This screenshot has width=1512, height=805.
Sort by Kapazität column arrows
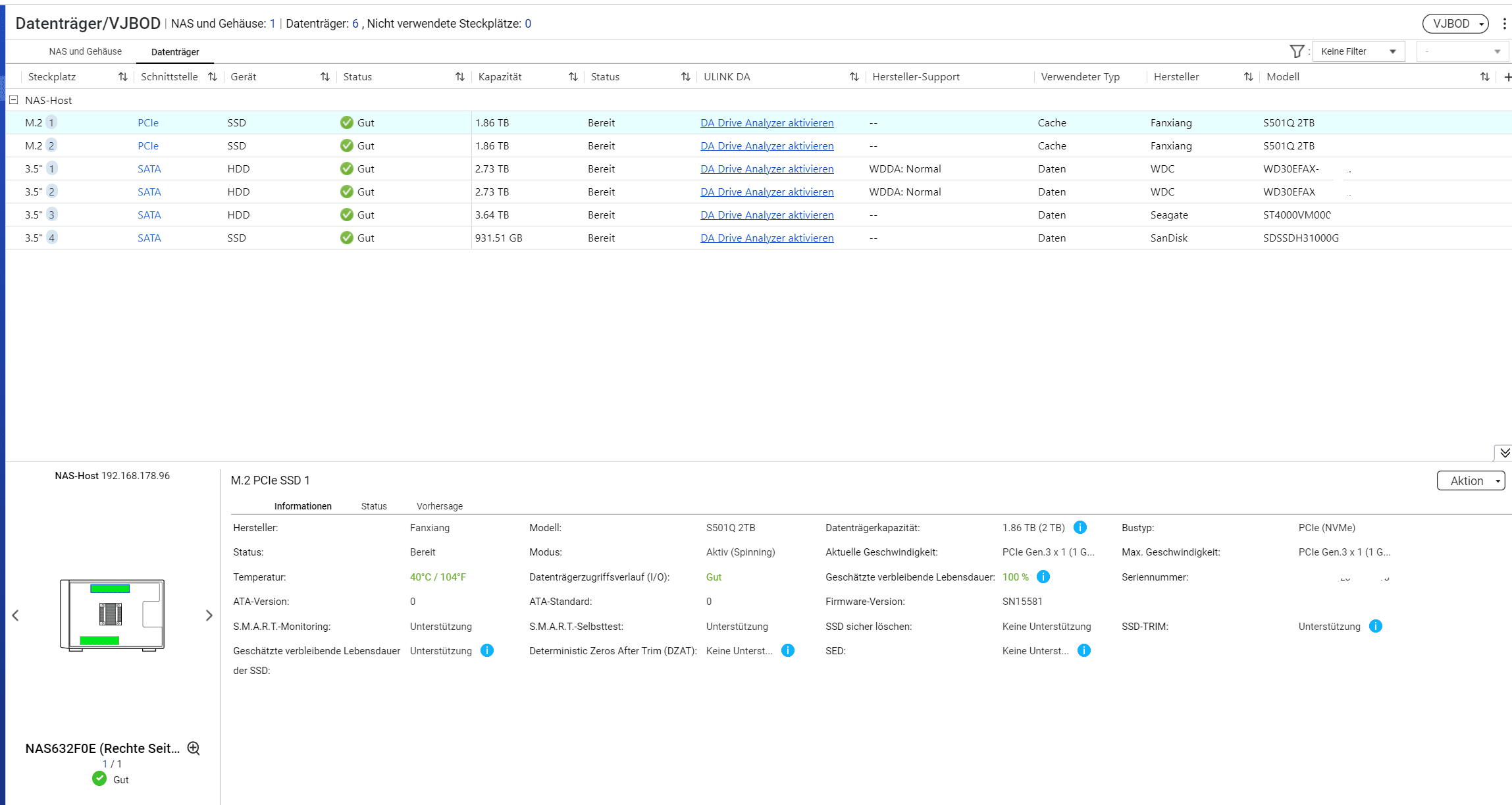click(x=573, y=77)
